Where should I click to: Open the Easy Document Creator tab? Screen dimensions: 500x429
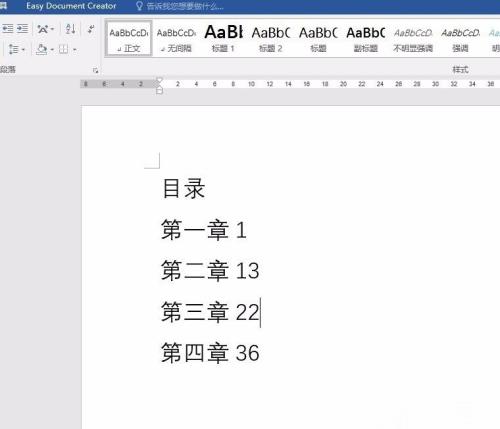[x=71, y=6]
